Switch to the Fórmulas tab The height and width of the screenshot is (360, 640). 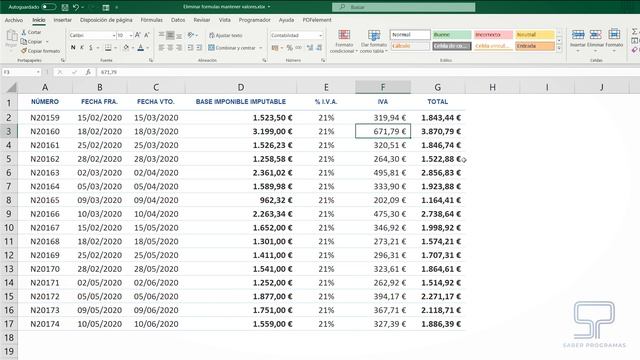(151, 20)
